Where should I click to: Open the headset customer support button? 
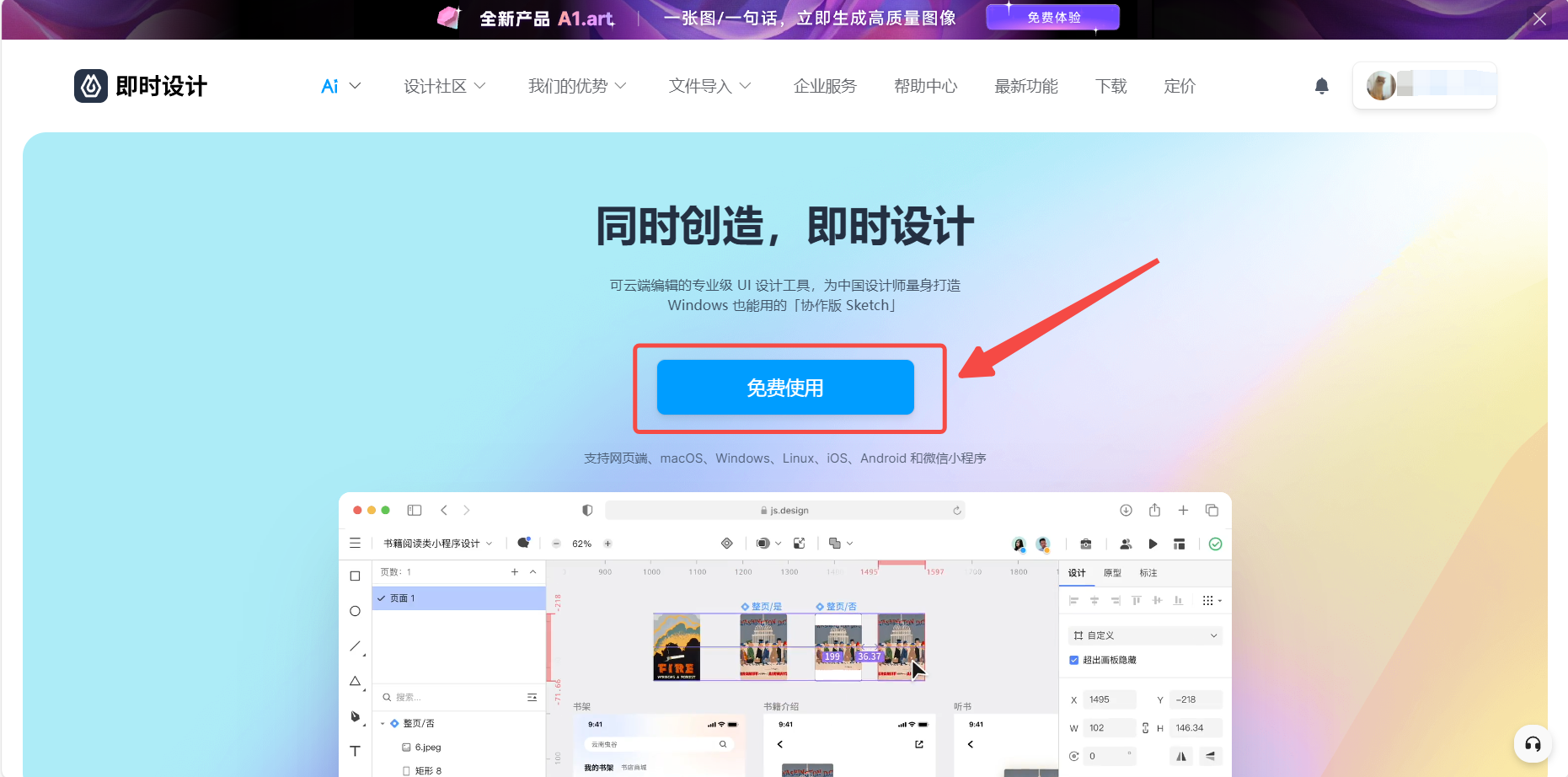point(1533,743)
